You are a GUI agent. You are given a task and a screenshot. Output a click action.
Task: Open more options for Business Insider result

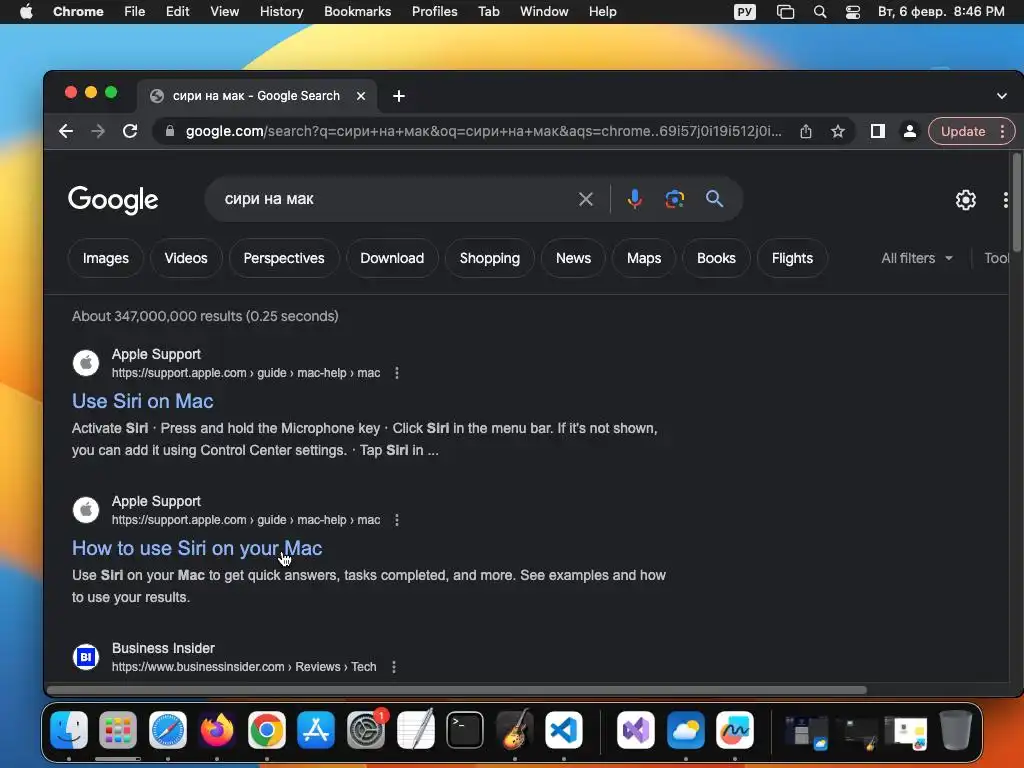pos(393,667)
